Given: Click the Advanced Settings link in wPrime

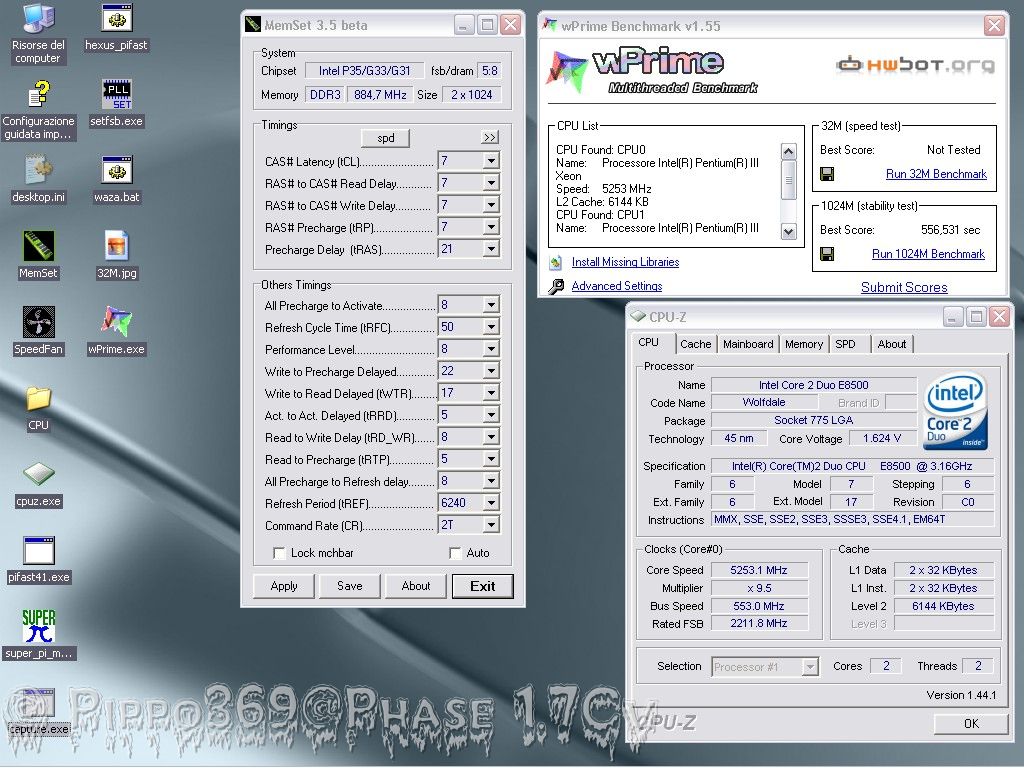Looking at the screenshot, I should [x=616, y=286].
